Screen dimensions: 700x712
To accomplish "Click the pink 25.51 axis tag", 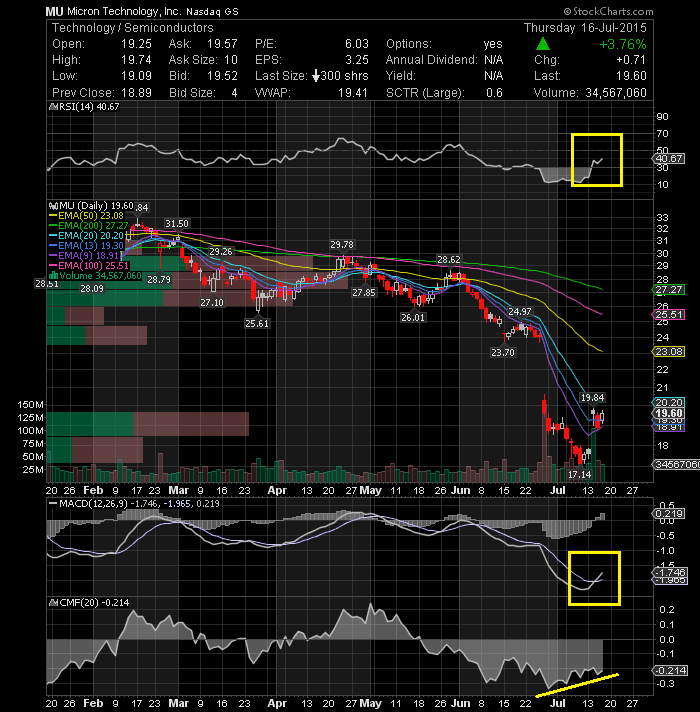I will [x=669, y=315].
